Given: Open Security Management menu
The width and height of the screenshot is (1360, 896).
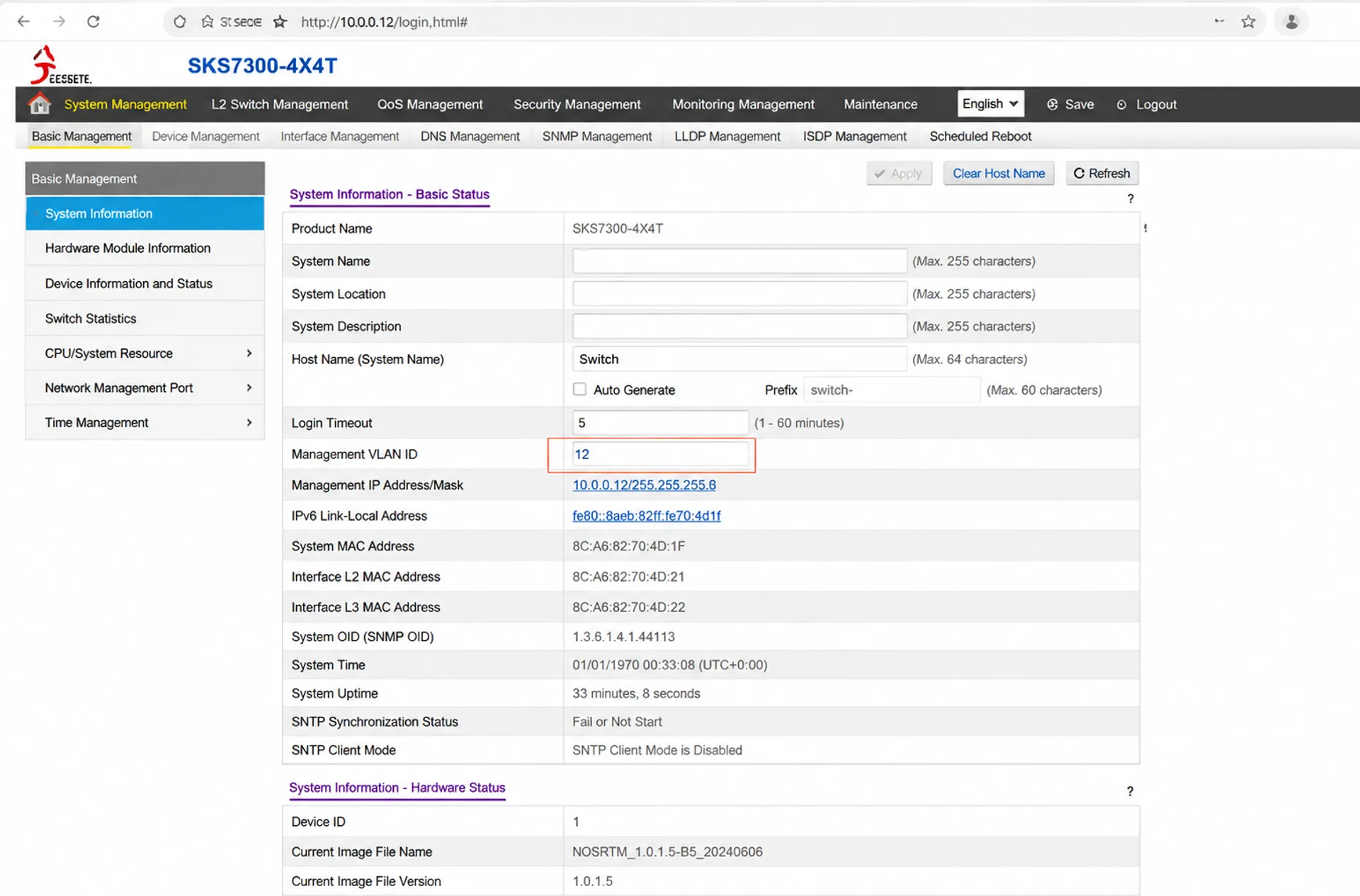Looking at the screenshot, I should coord(577,105).
